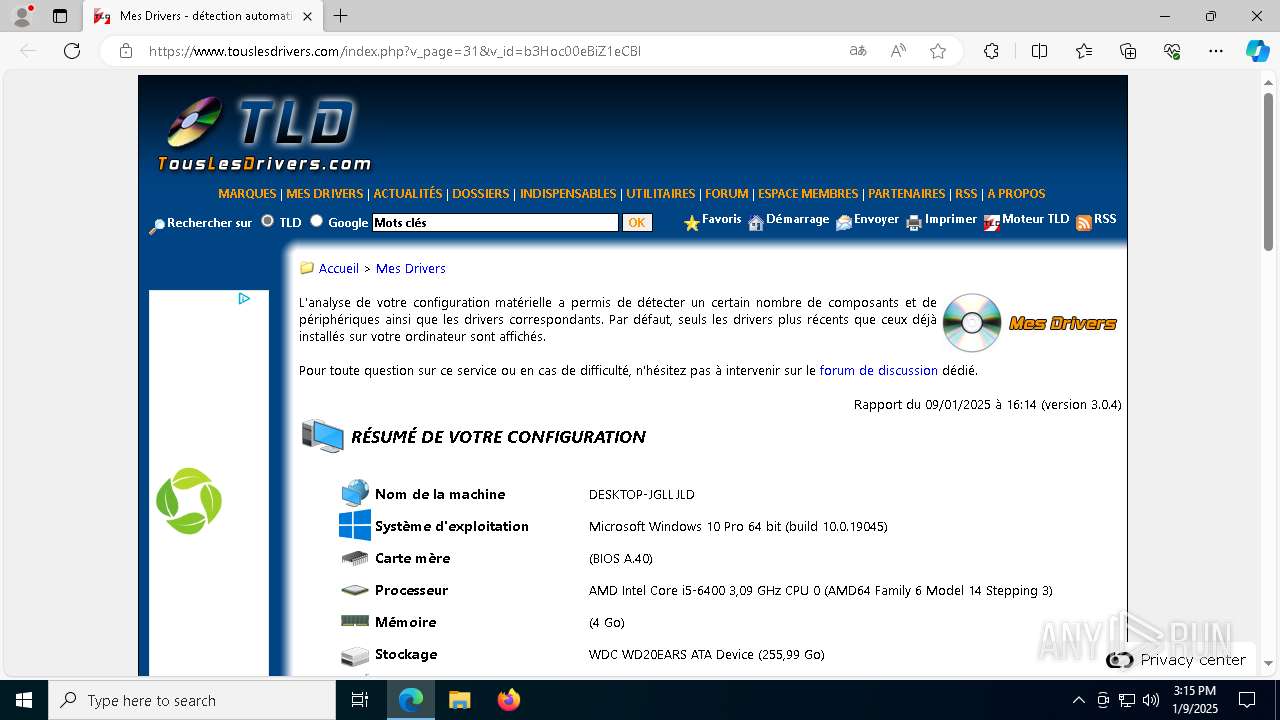1280x720 pixels.
Task: Open the UTILITAIRES menu item
Action: click(661, 194)
